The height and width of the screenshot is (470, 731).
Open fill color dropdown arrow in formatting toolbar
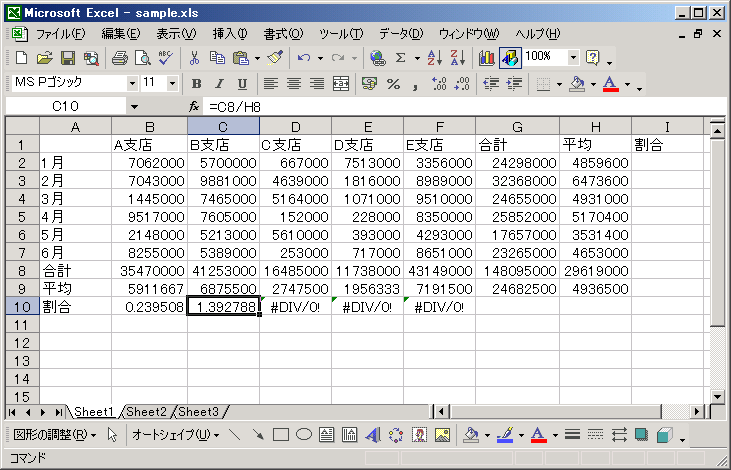point(593,84)
